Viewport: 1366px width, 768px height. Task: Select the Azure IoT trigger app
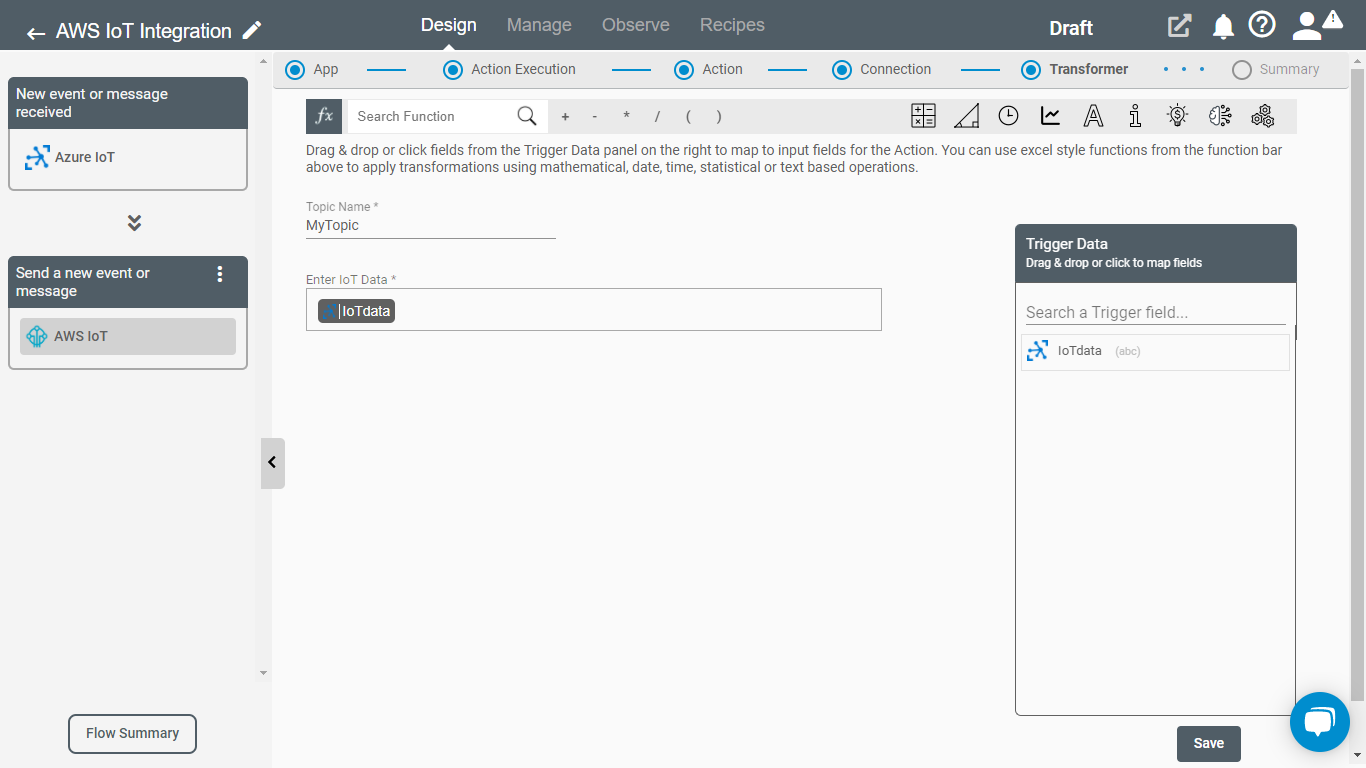click(x=128, y=158)
